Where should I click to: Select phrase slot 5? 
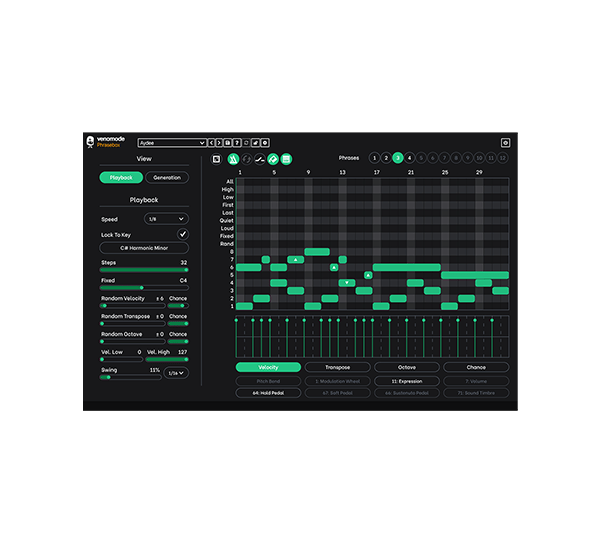(421, 158)
